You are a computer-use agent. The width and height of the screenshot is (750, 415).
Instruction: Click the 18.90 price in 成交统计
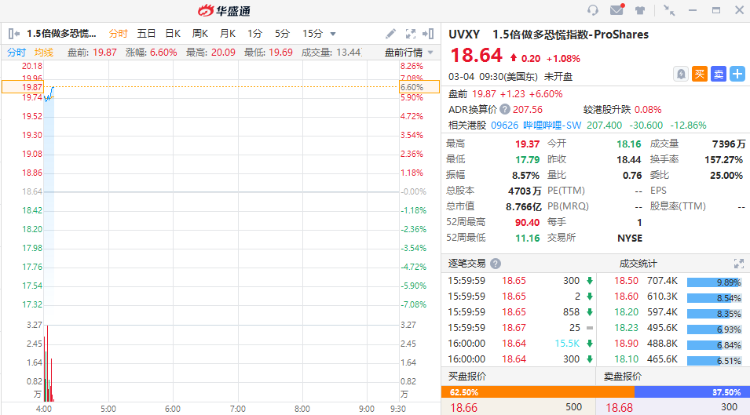[x=626, y=343]
